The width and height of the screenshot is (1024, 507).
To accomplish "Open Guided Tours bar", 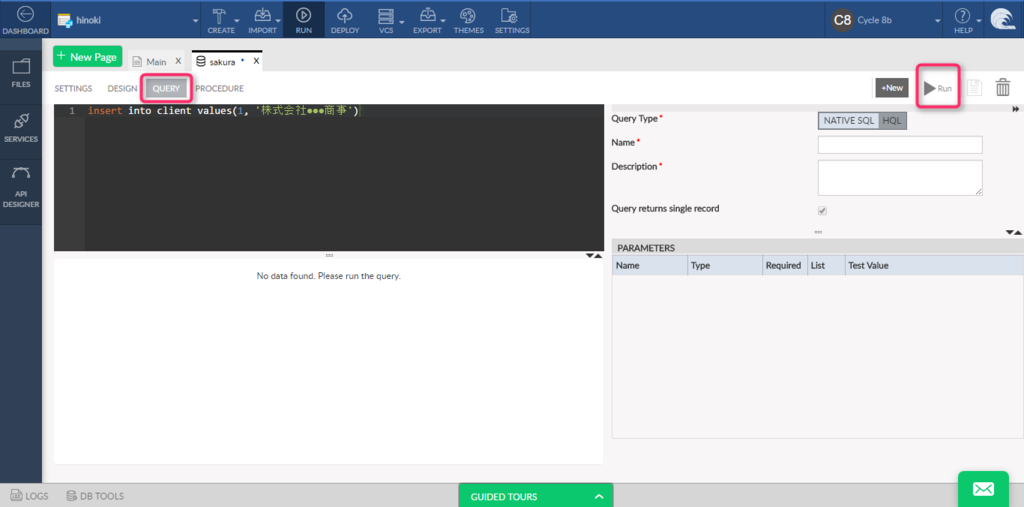I will (x=536, y=497).
